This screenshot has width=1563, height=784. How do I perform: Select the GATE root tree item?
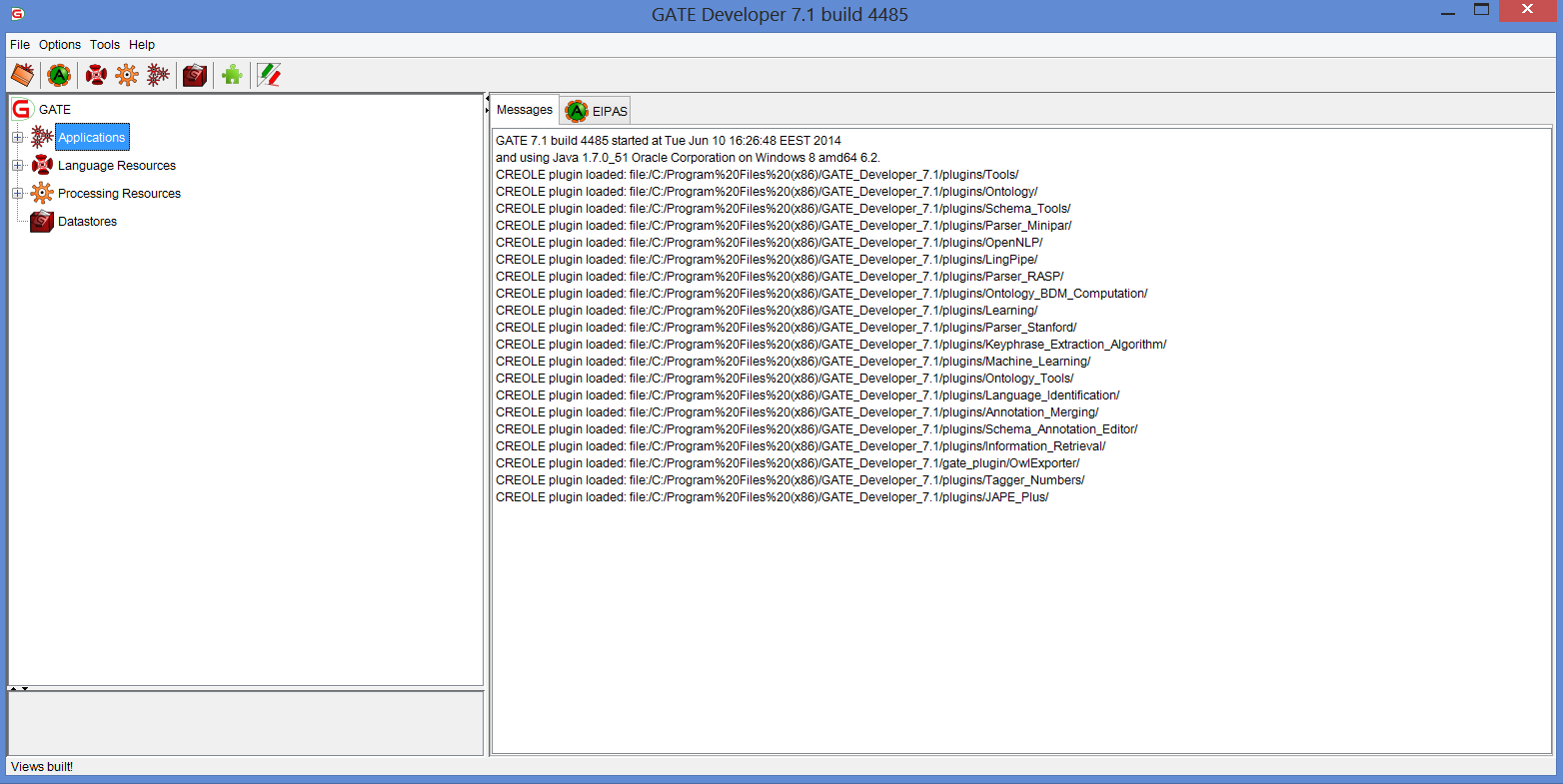[42, 110]
